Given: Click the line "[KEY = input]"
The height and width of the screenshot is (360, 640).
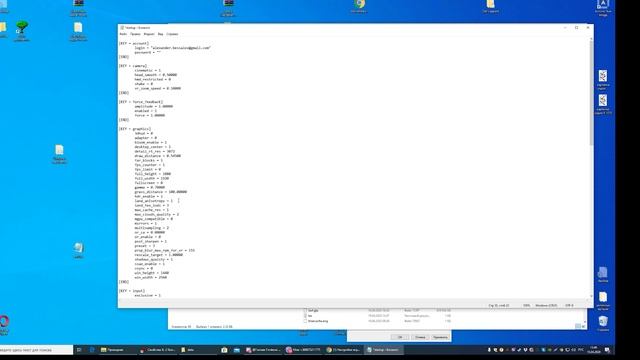Looking at the screenshot, I should (x=132, y=291).
